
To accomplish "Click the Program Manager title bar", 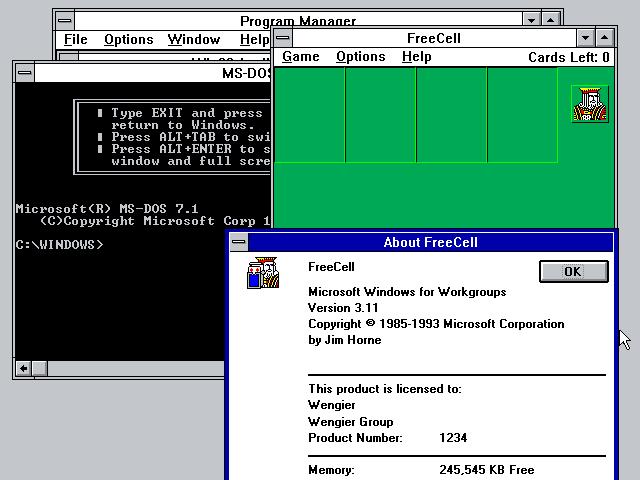I will (298, 20).
